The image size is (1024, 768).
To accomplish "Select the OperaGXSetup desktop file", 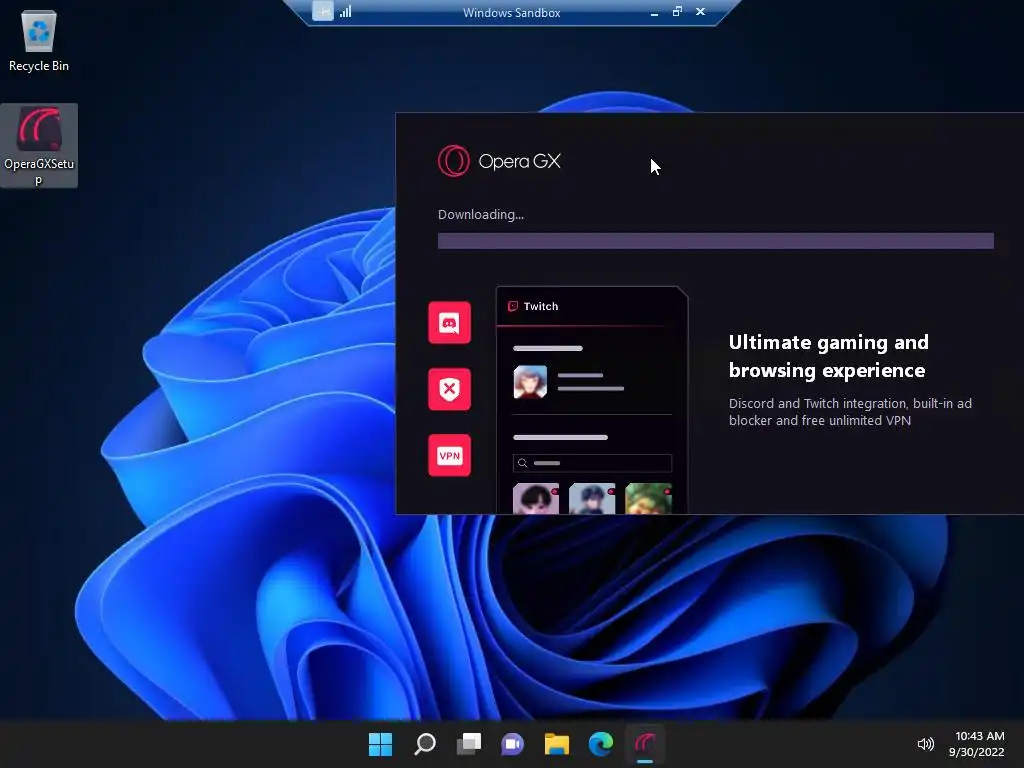I will (x=39, y=146).
